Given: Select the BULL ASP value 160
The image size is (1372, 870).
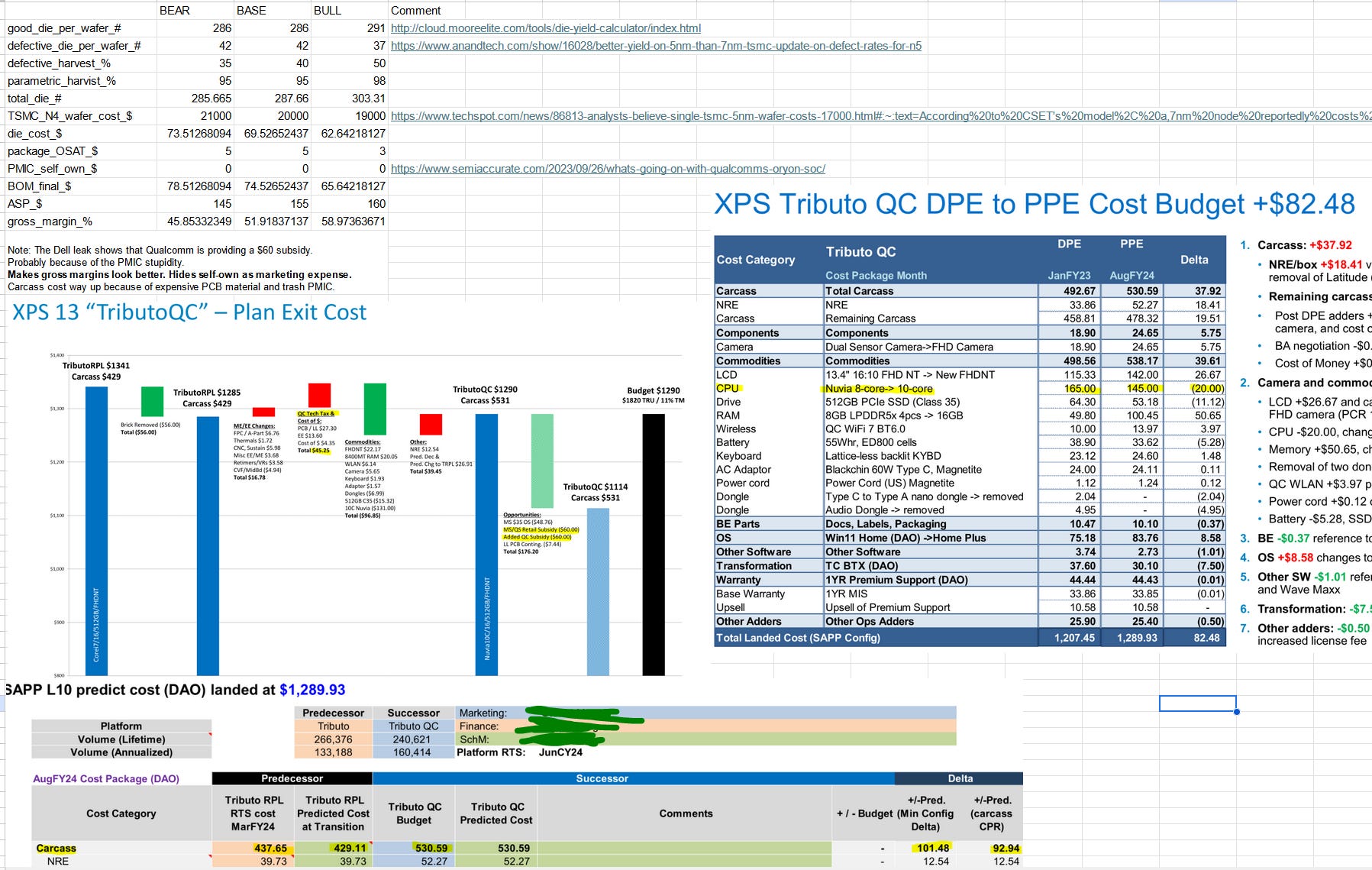Looking at the screenshot, I should (x=376, y=204).
